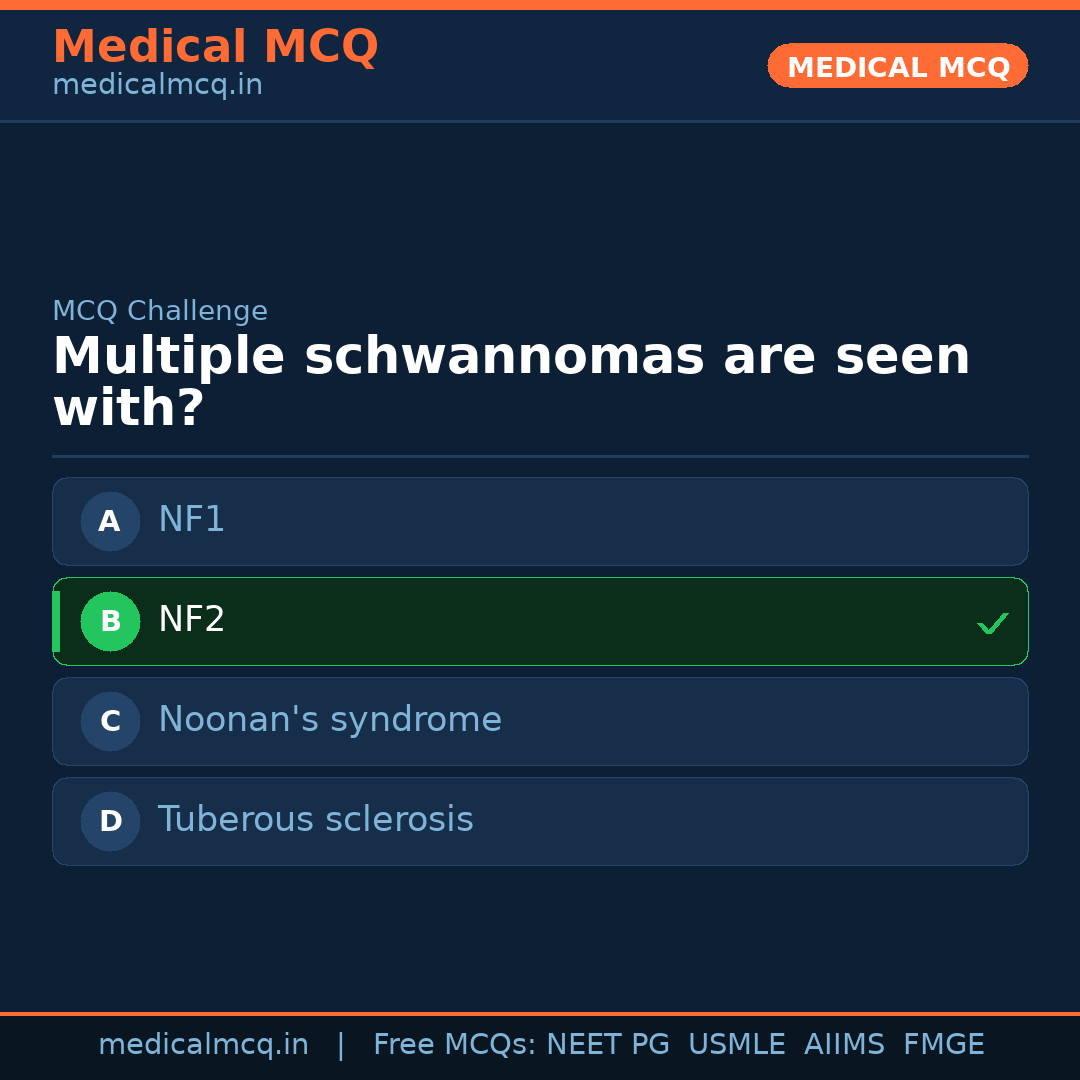Click the letter A circle icon
The image size is (1080, 1080).
(110, 521)
